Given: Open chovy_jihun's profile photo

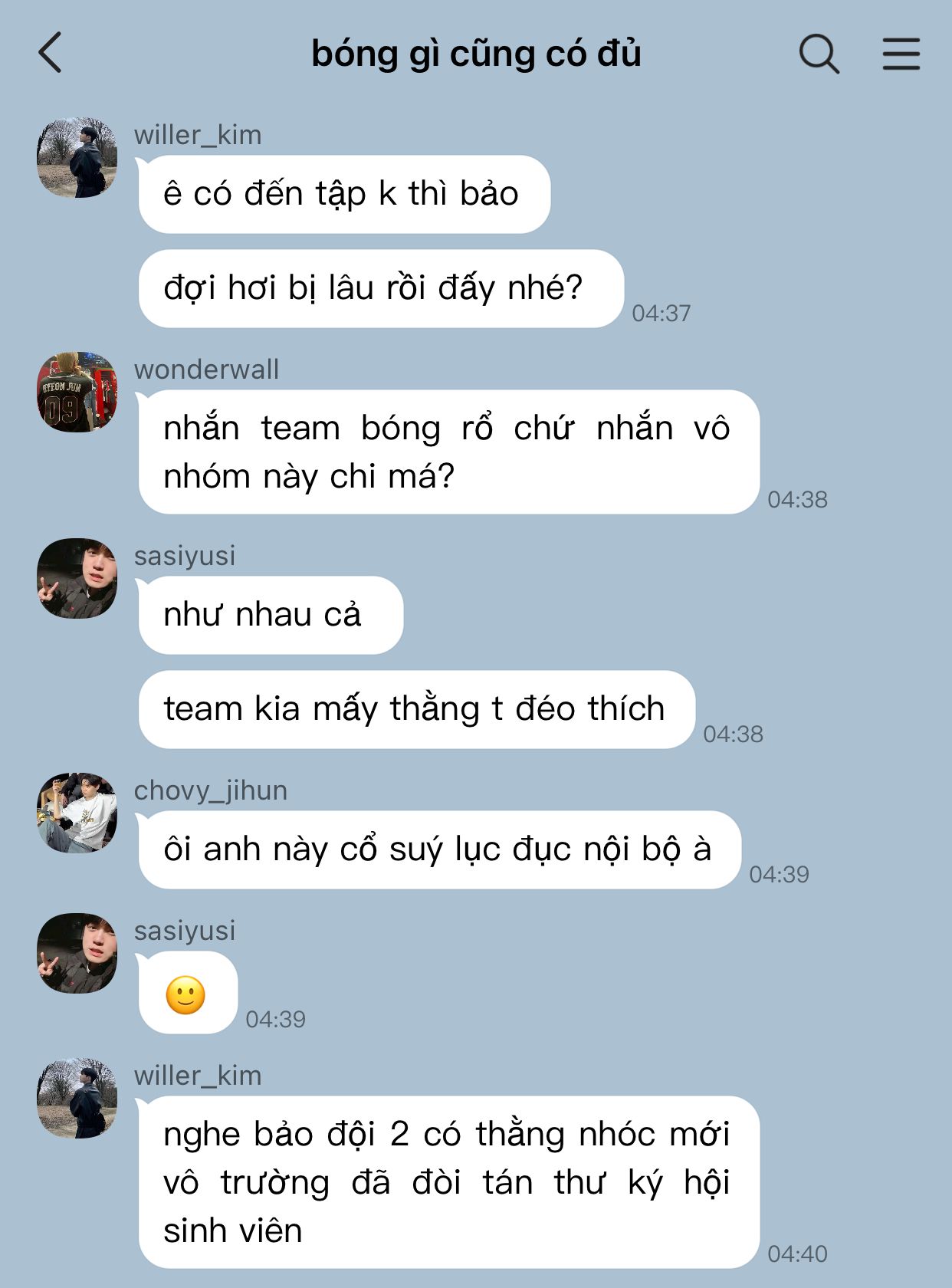Looking at the screenshot, I should pos(77,813).
